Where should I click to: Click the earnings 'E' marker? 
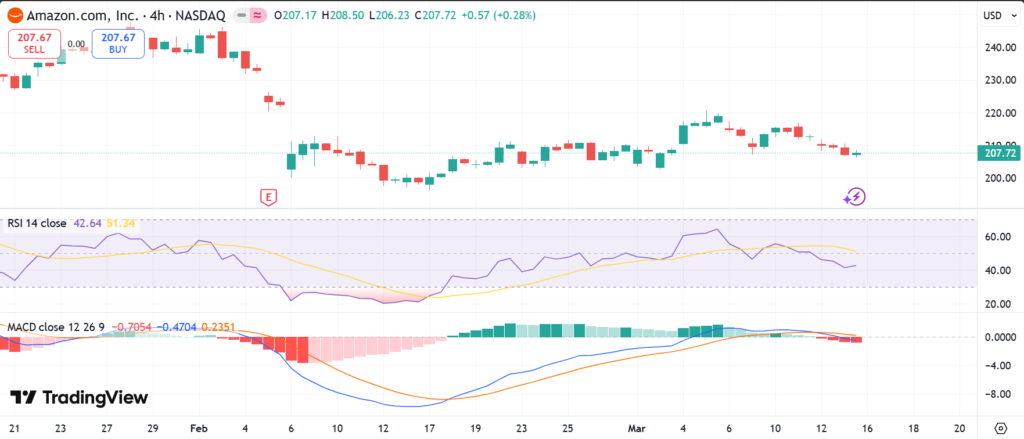click(x=267, y=197)
